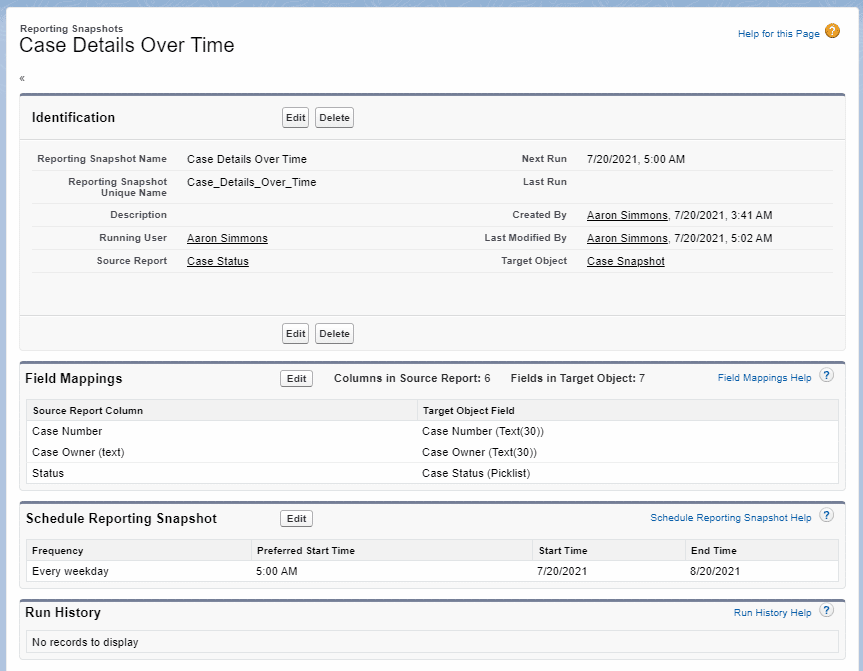Open Aaron Simmons link in Created By row
Image resolution: width=863 pixels, height=671 pixels.
627,215
